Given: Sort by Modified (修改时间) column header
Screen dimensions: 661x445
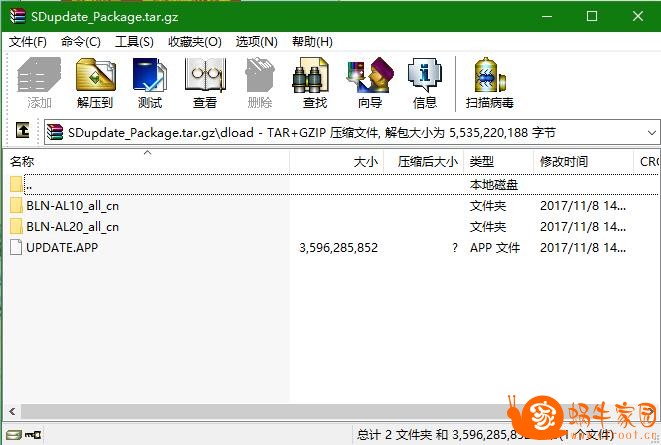Looking at the screenshot, I should tap(583, 161).
